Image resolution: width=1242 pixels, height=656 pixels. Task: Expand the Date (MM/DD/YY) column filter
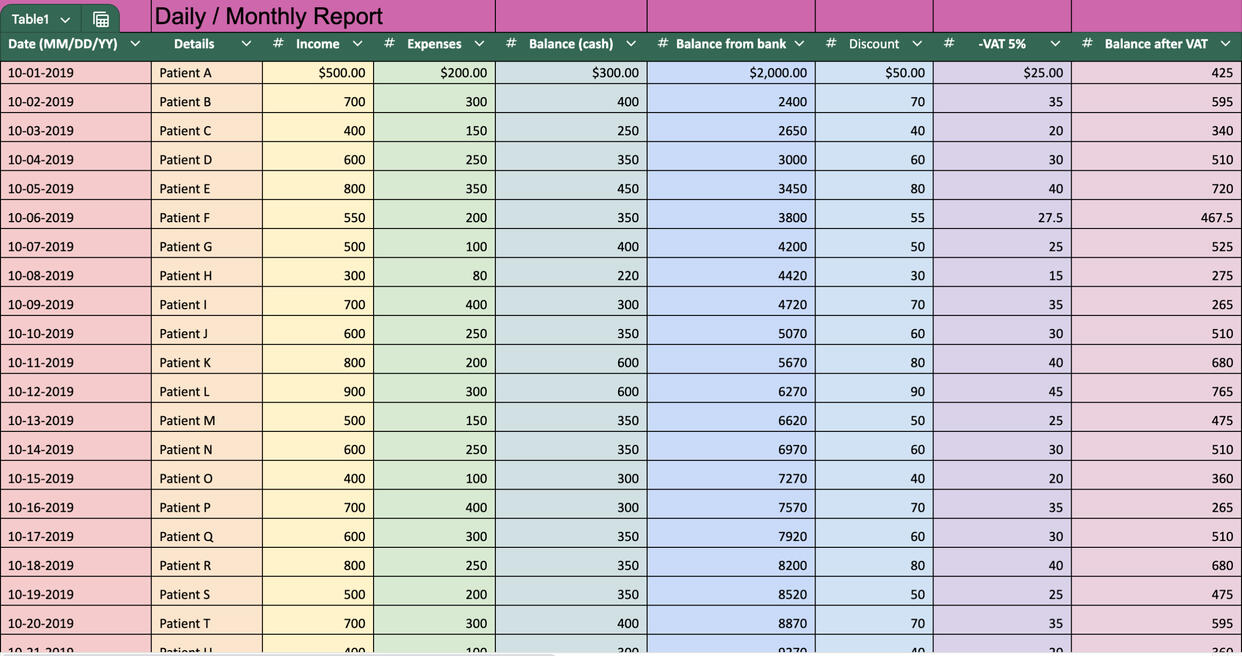(135, 44)
